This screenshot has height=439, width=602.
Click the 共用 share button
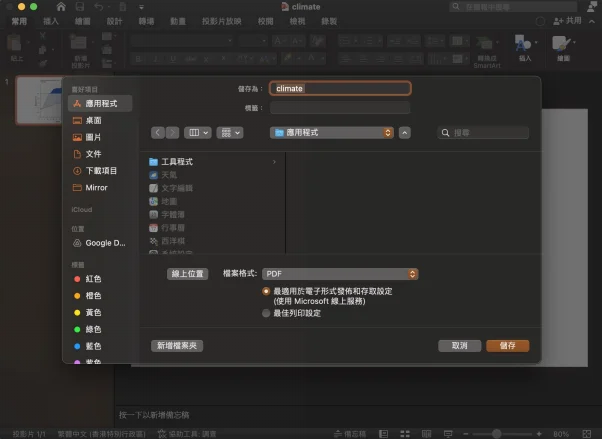coord(567,21)
